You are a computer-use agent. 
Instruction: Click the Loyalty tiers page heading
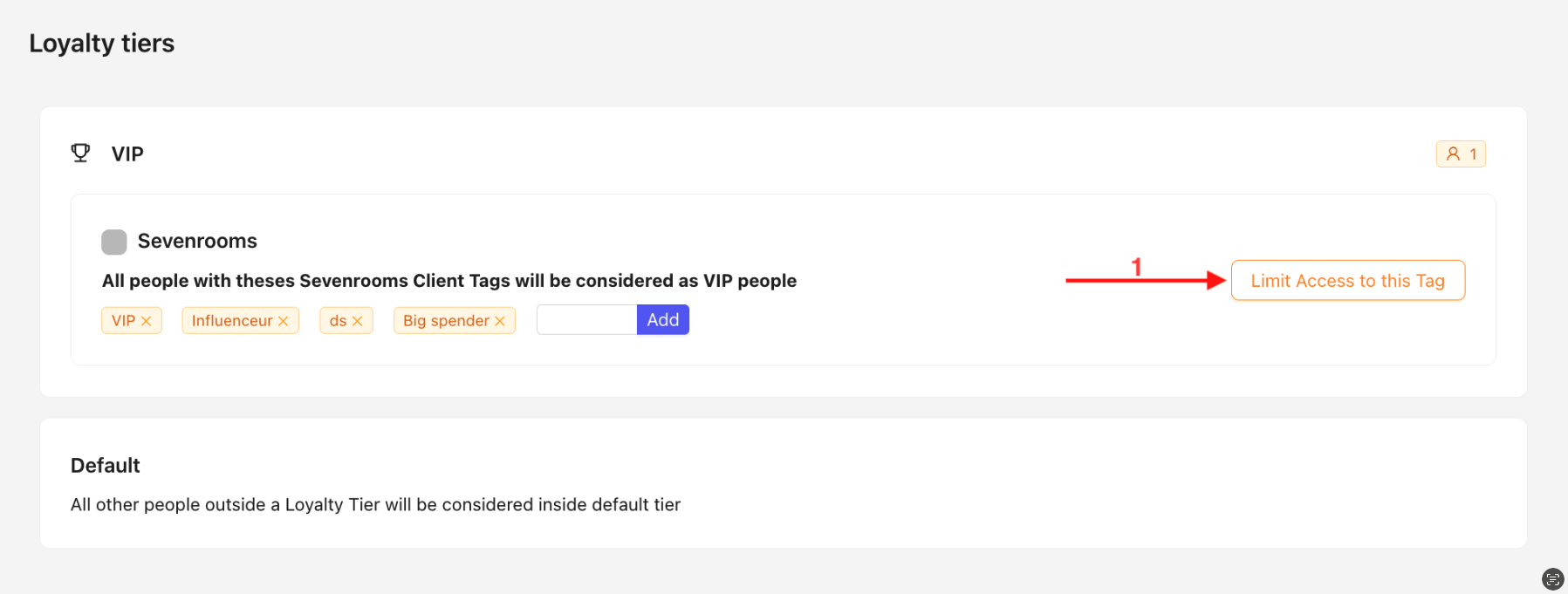[102, 44]
